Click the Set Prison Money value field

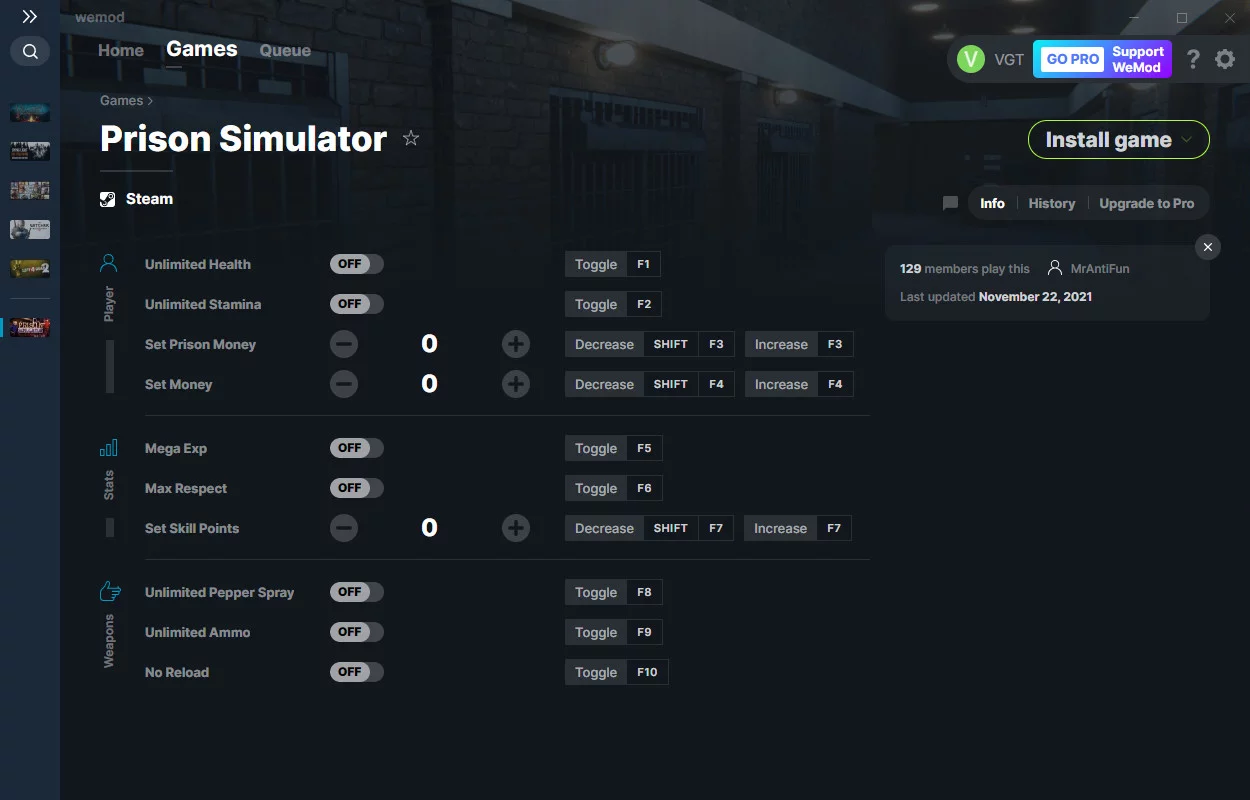click(430, 344)
